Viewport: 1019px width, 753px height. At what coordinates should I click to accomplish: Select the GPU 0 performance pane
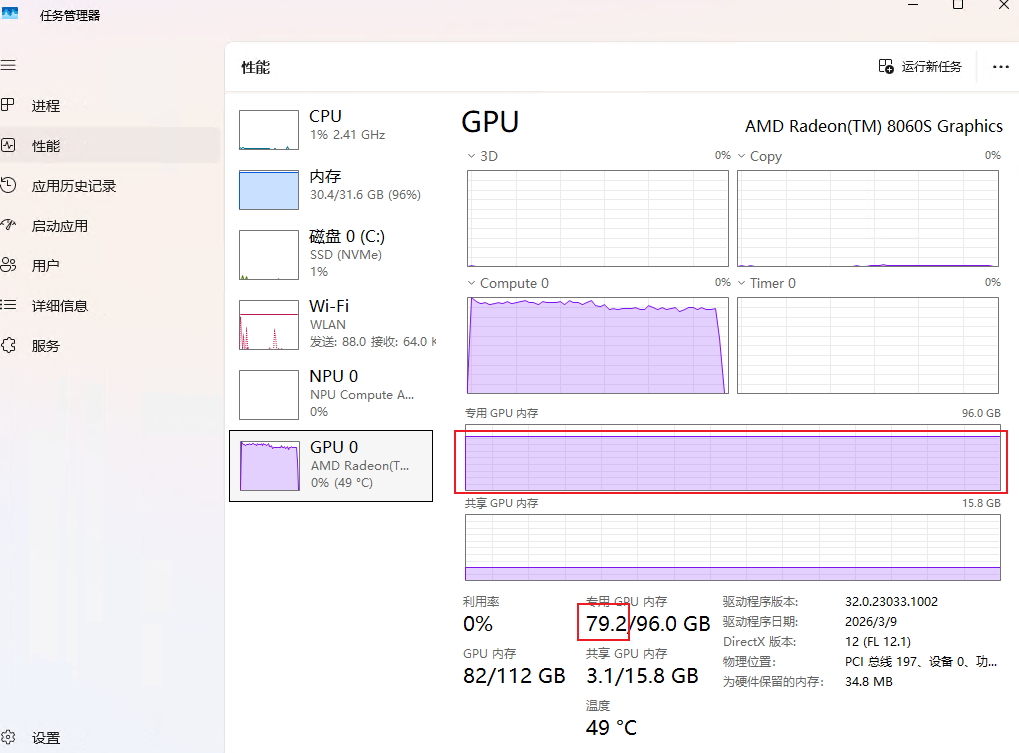pos(331,465)
